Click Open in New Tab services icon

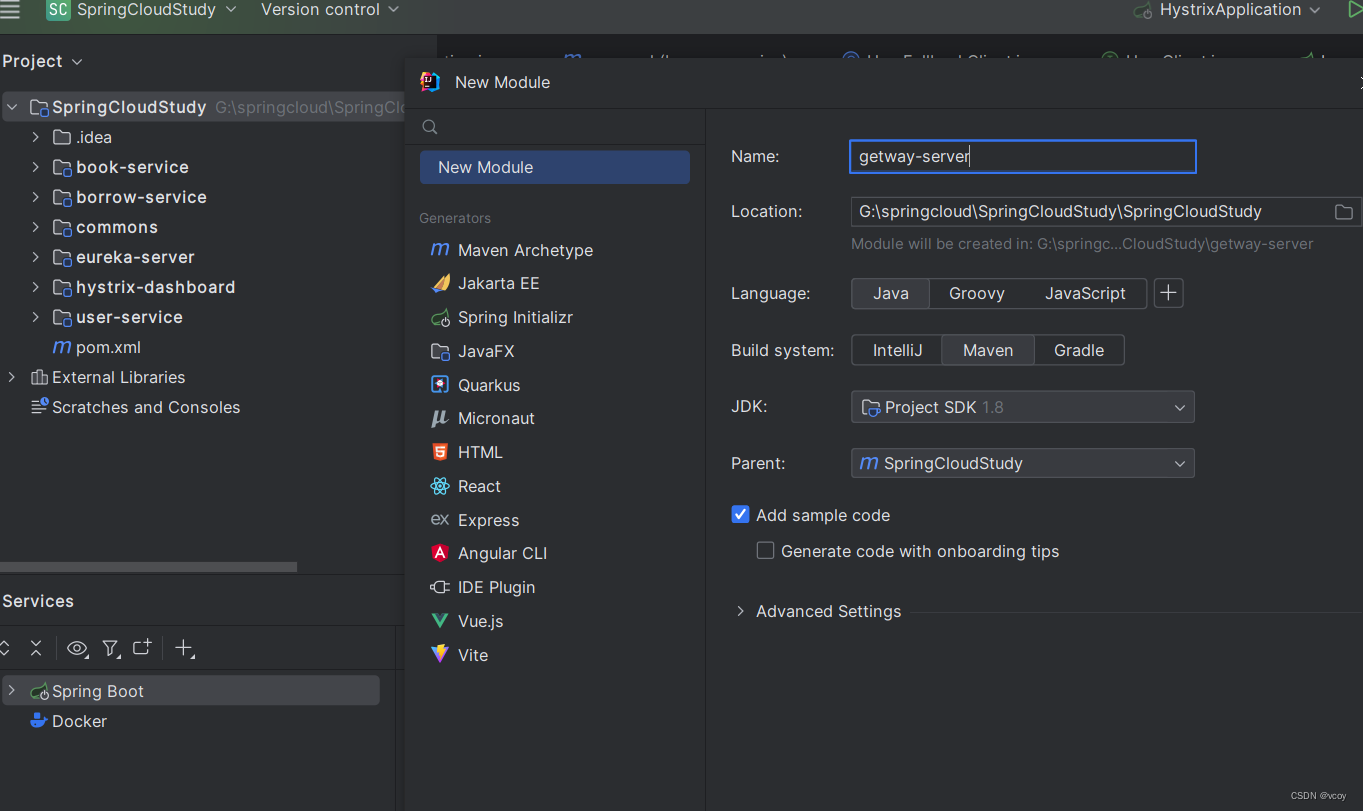tap(142, 648)
